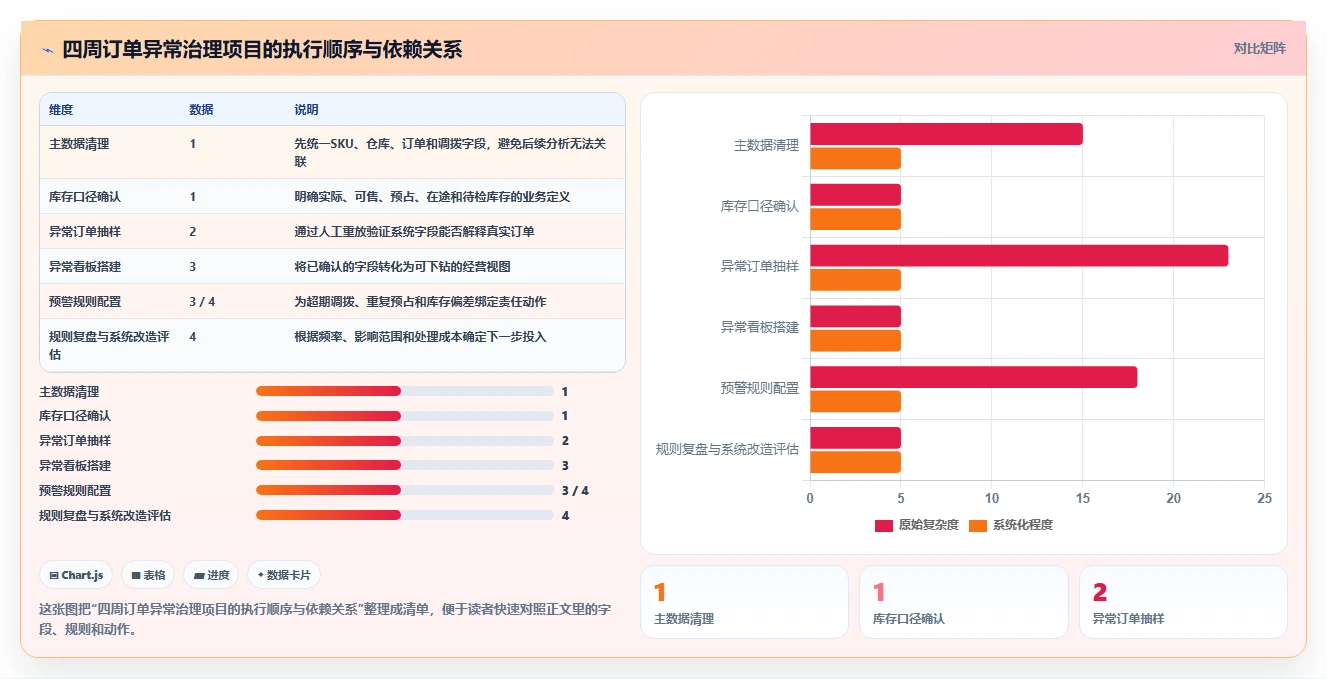Click the page title heading text
This screenshot has height=679, width=1327.
[262, 50]
